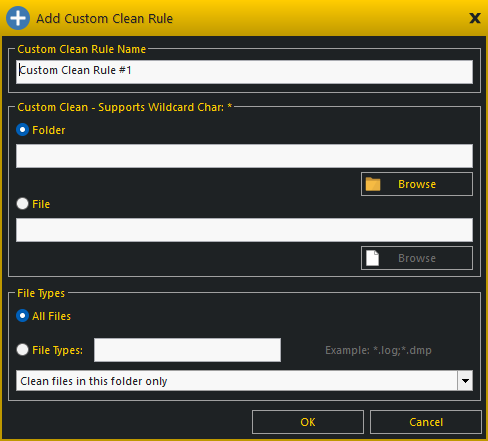Open the 'Clean files in this folder only' combo box

(x=244, y=381)
